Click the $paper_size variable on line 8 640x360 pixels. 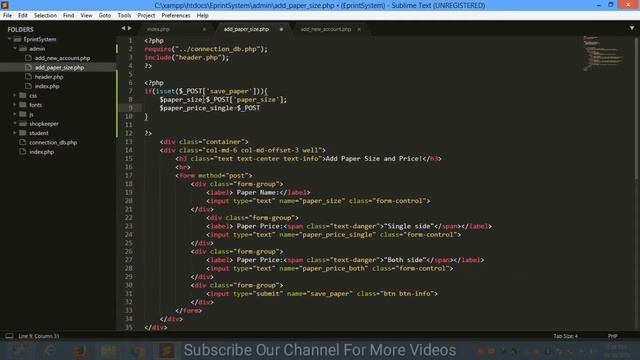coord(181,100)
